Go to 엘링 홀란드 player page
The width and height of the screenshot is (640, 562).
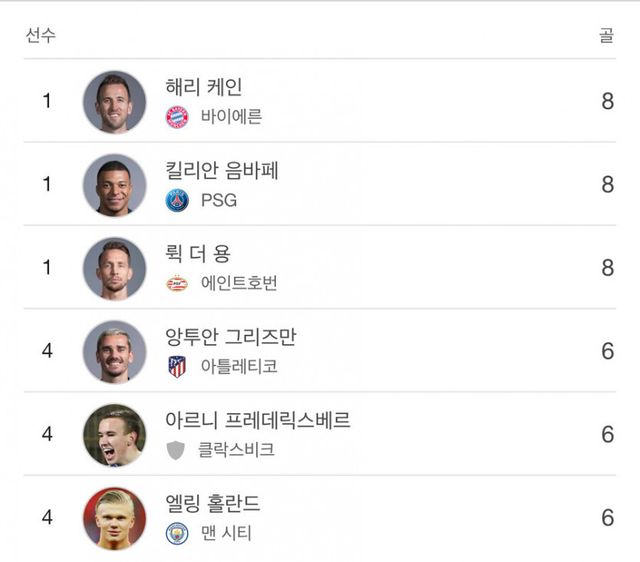[x=213, y=504]
